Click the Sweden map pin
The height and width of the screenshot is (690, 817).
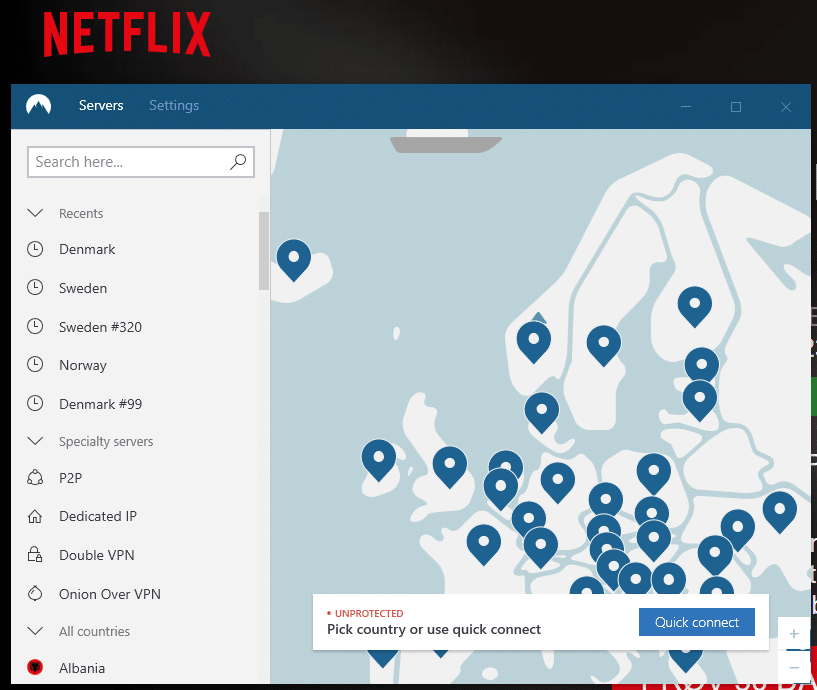603,346
